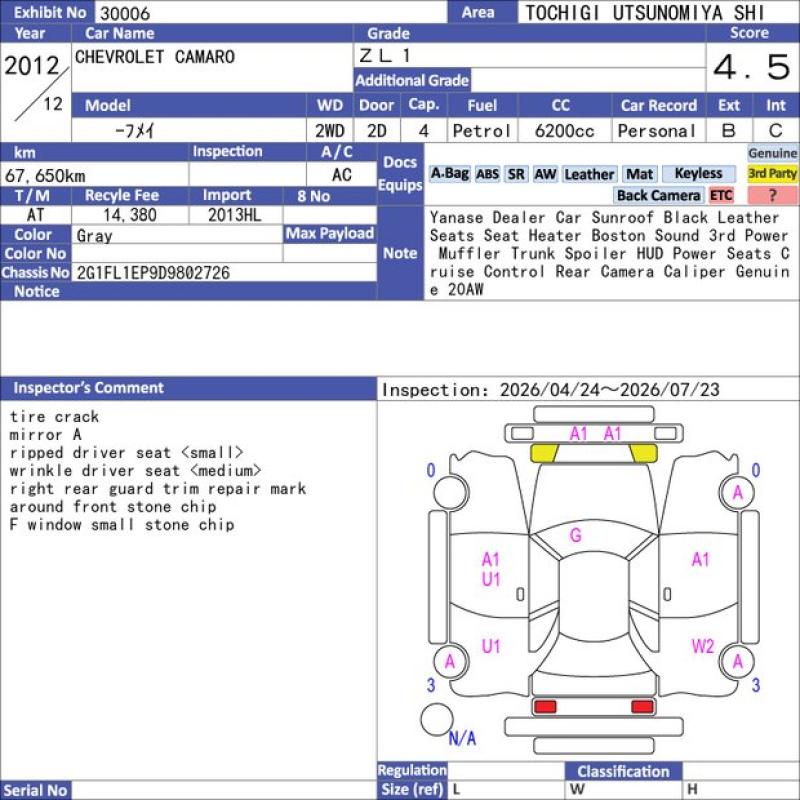Click the W2 mark on the car diagram
The width and height of the screenshot is (800, 800).
pos(702,646)
